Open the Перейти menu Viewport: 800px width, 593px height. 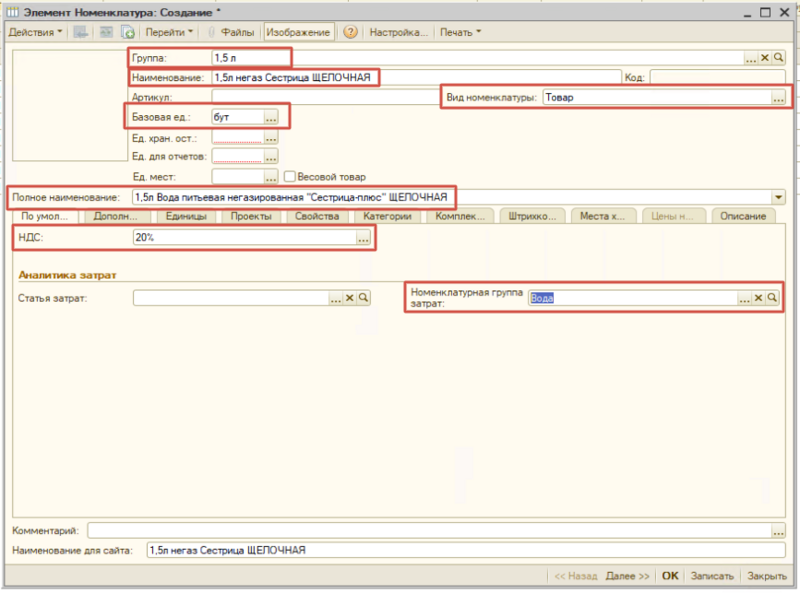coord(169,32)
